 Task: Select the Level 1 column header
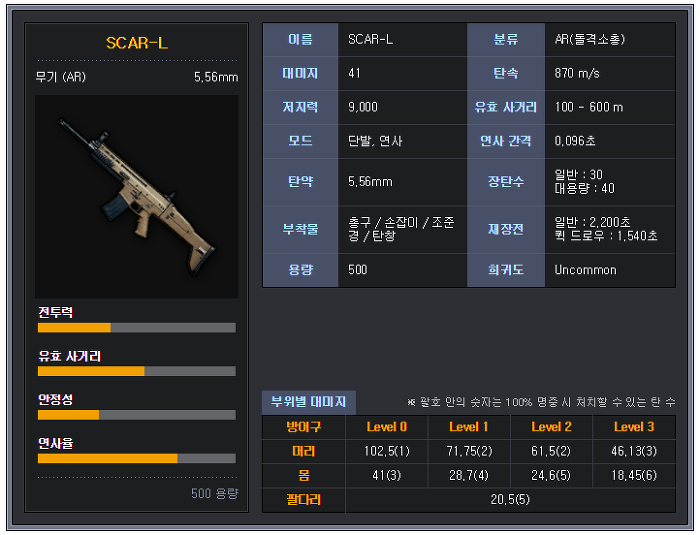click(x=469, y=427)
